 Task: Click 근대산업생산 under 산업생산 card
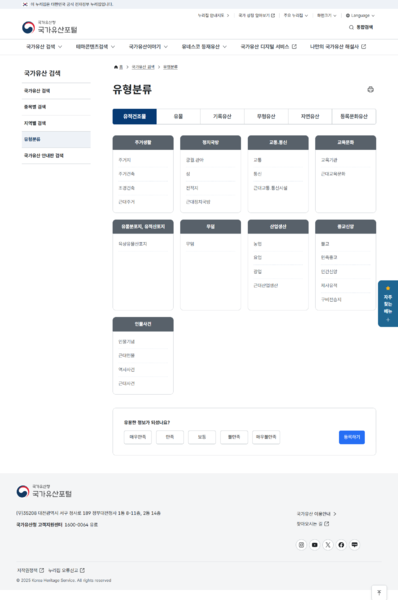(x=266, y=285)
